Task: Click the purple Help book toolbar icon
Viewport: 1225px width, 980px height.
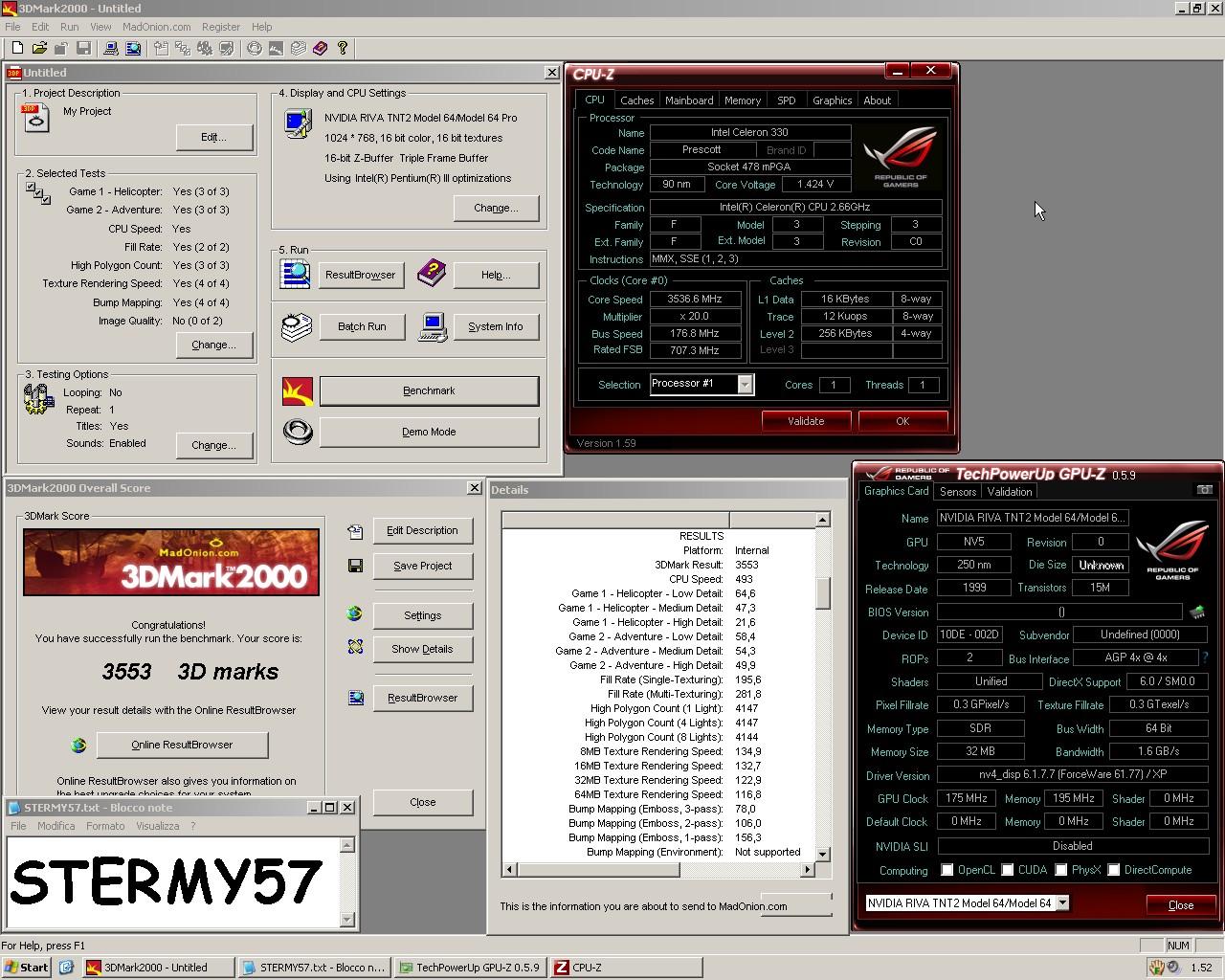Action: (321, 48)
